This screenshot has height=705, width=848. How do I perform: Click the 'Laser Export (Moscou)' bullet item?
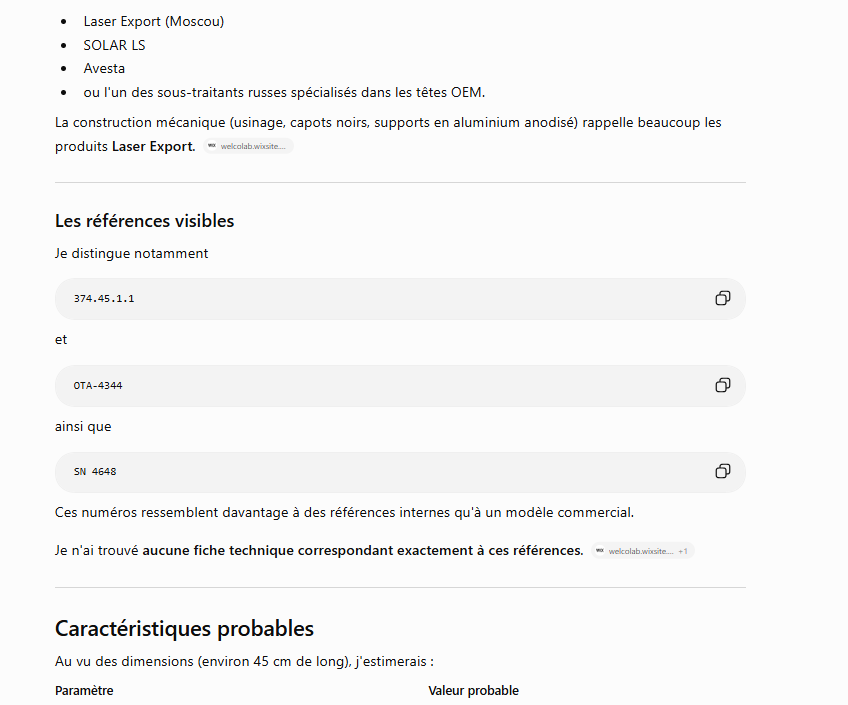tap(154, 22)
